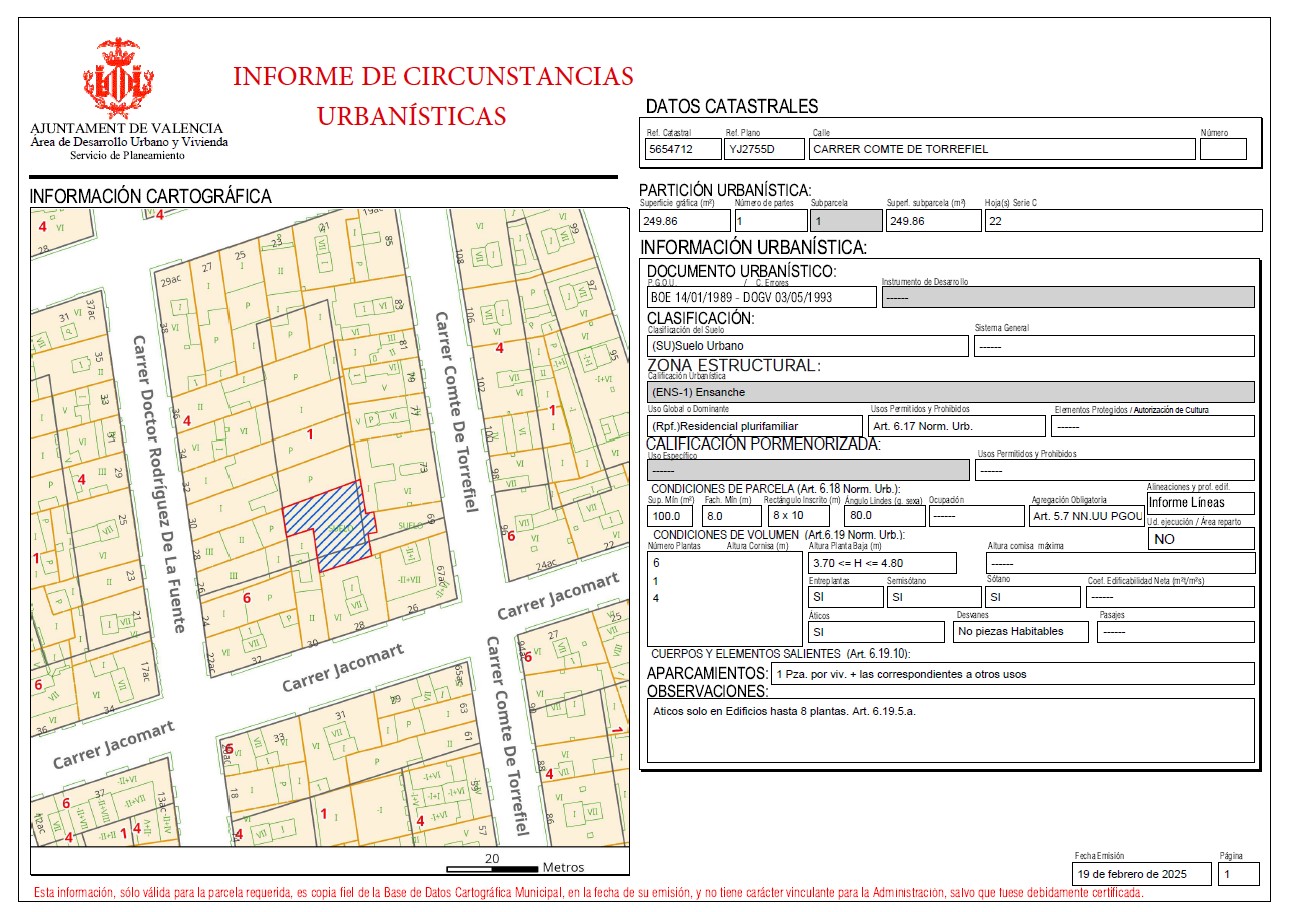Image resolution: width=1292 pixels, height=912 pixels.
Task: Click the blue hatched parcel on the map
Action: click(x=330, y=525)
